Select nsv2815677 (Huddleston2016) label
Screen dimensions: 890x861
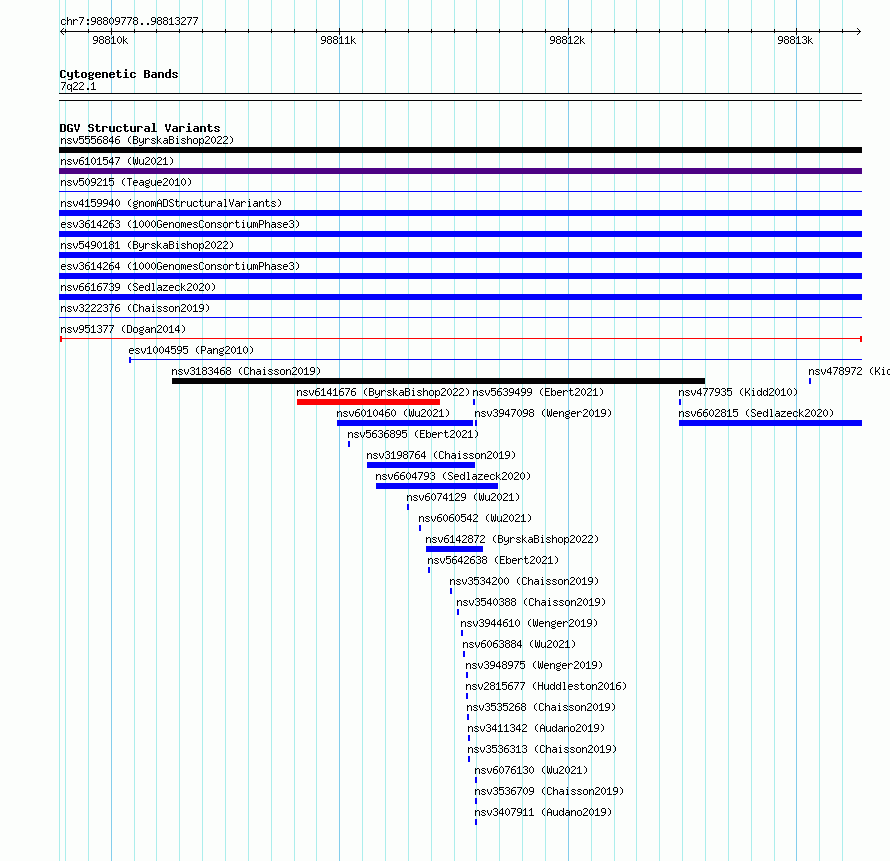(x=546, y=686)
